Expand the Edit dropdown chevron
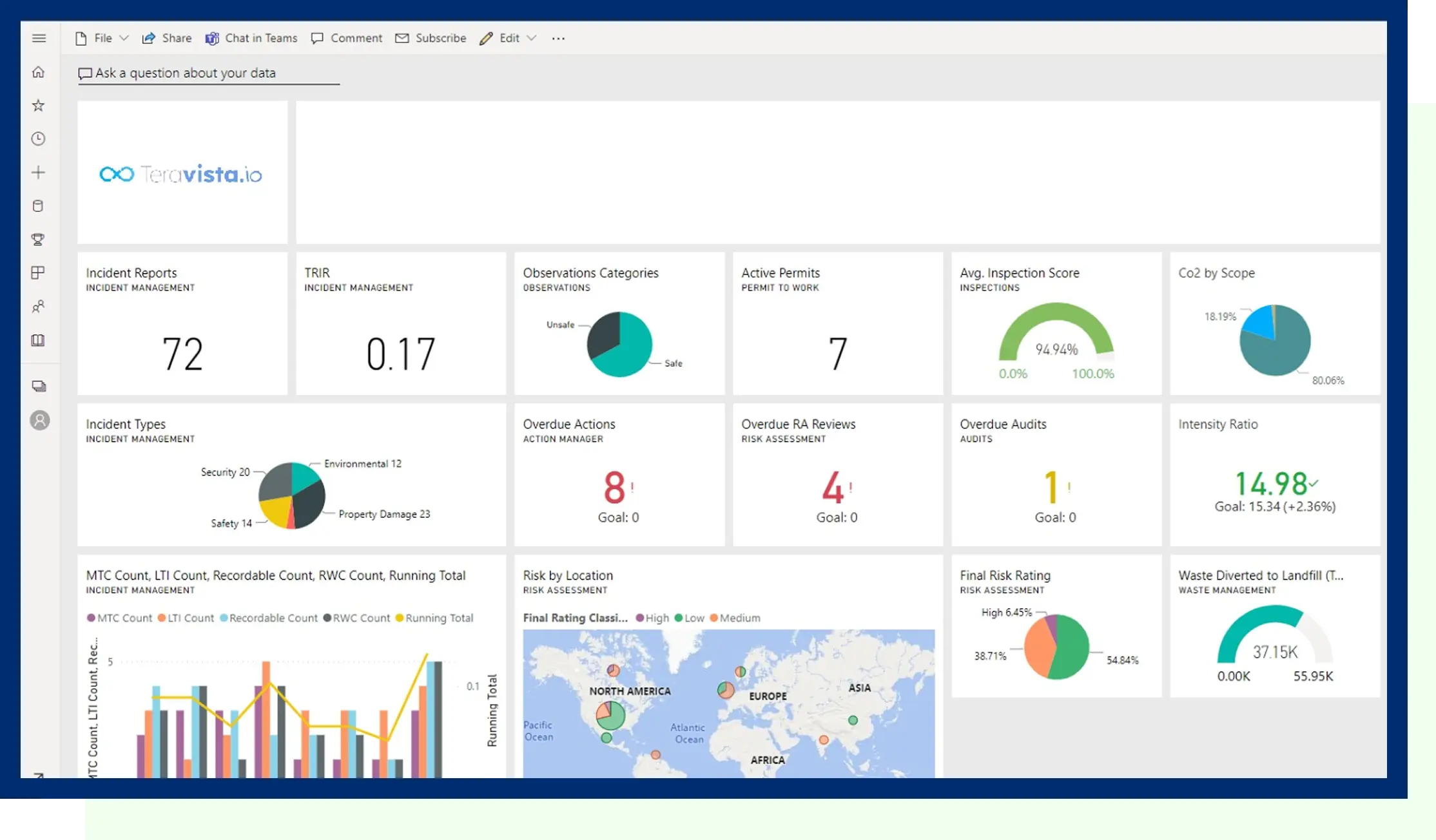The width and height of the screenshot is (1436, 840). (532, 38)
